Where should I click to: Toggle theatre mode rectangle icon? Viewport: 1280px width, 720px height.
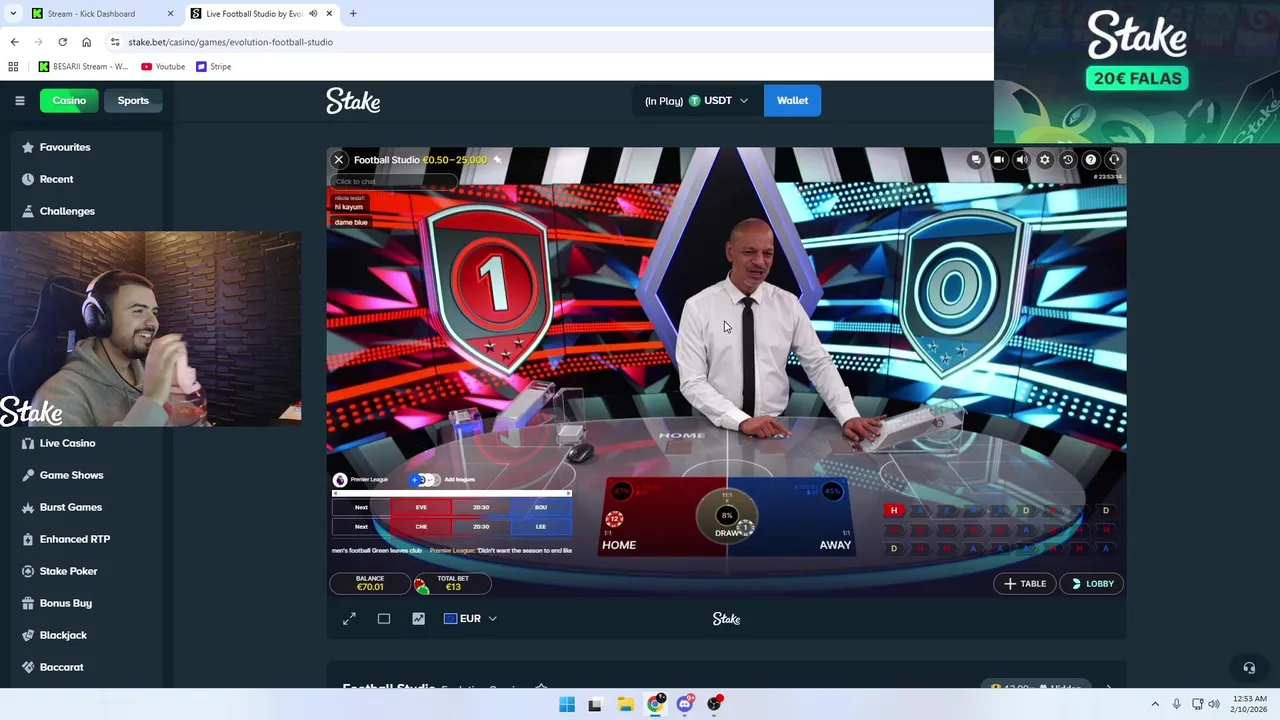(x=384, y=619)
